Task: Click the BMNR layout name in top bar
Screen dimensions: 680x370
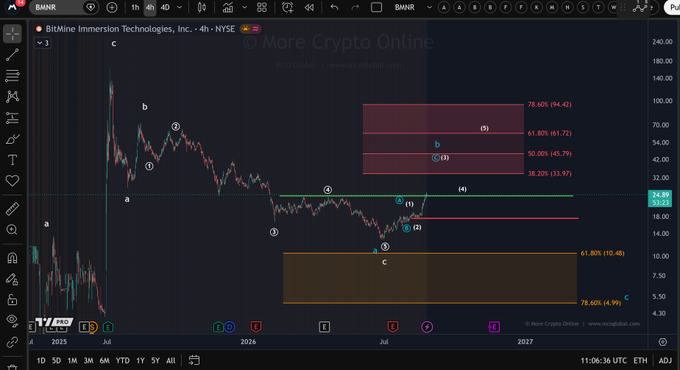Action: (405, 7)
